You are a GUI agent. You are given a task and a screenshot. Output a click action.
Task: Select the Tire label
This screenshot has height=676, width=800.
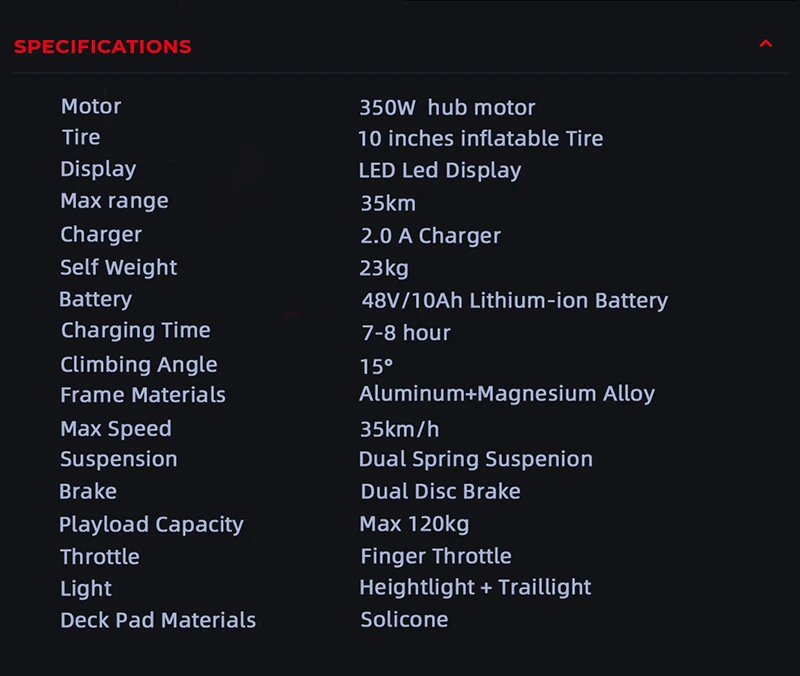[81, 137]
